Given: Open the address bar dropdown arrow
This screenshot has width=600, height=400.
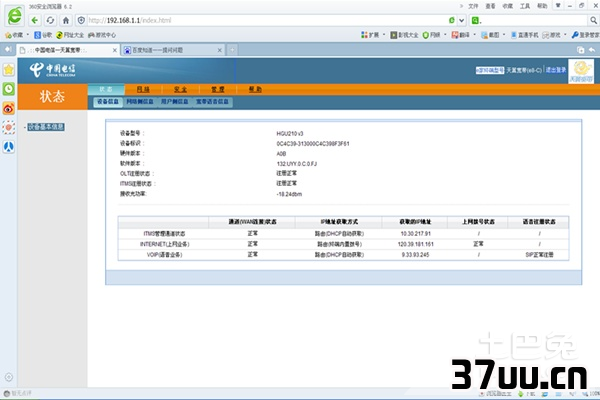Looking at the screenshot, I should (x=461, y=20).
